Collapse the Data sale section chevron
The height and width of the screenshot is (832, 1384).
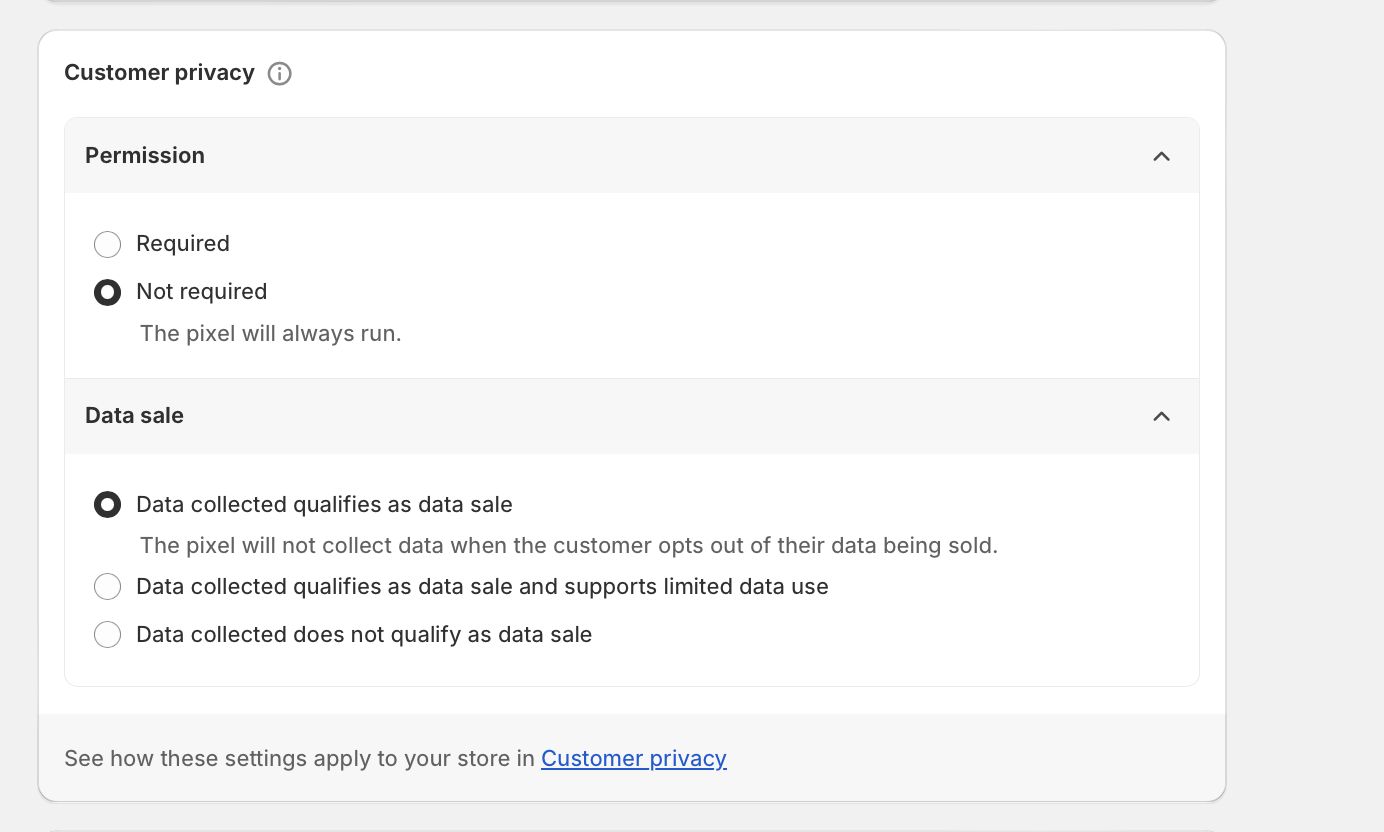(1161, 416)
